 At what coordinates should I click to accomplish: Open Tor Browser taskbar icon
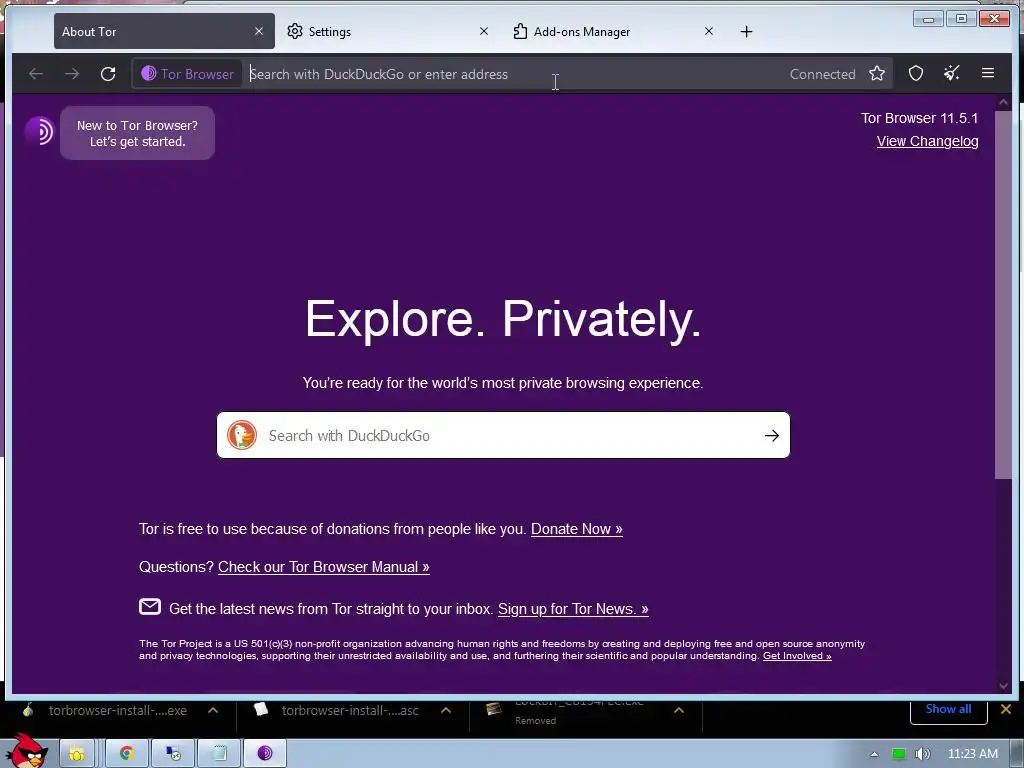265,753
